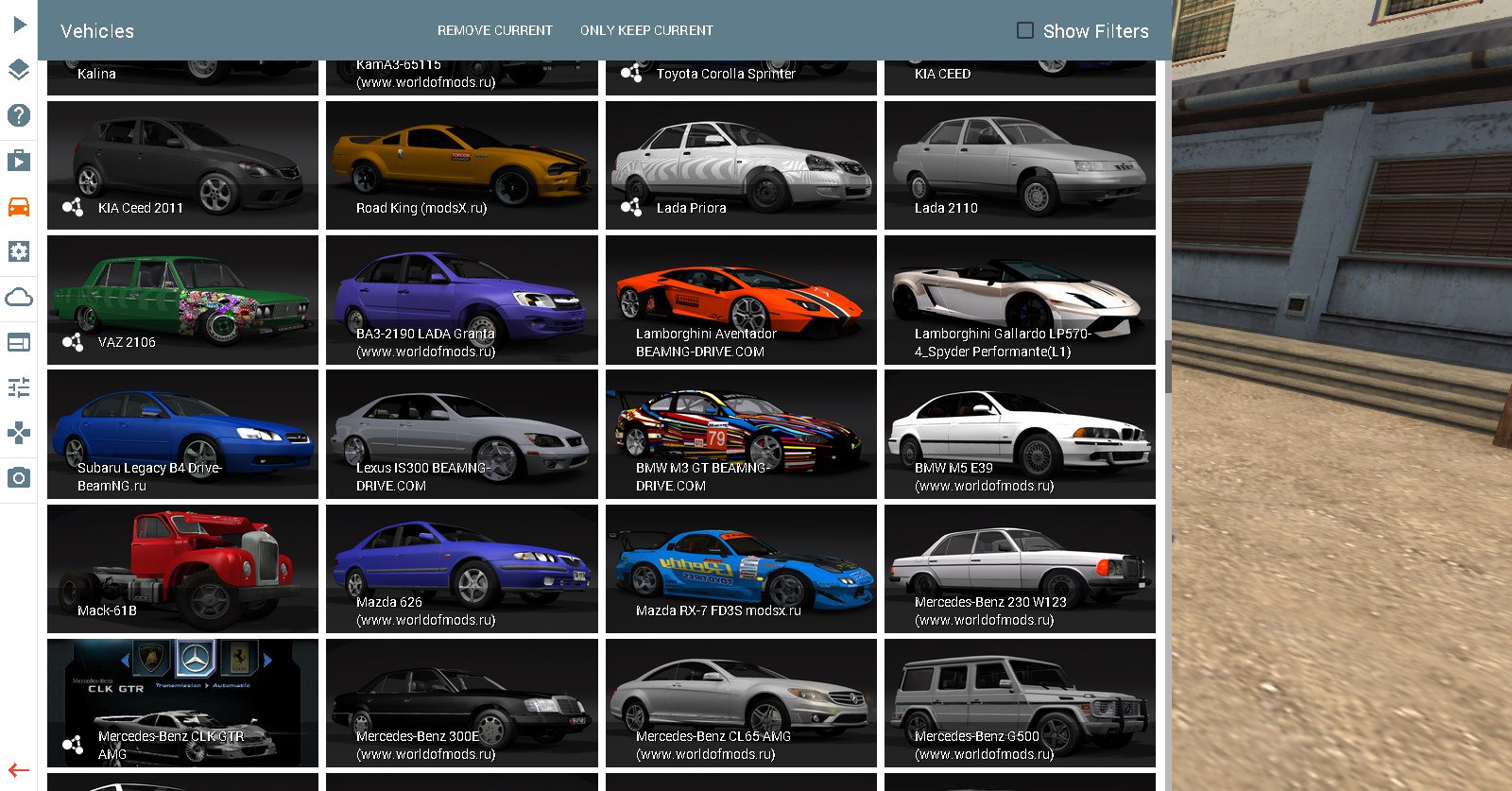The image size is (1512, 791).
Task: Open the photo mode camera icon
Action: [x=19, y=478]
